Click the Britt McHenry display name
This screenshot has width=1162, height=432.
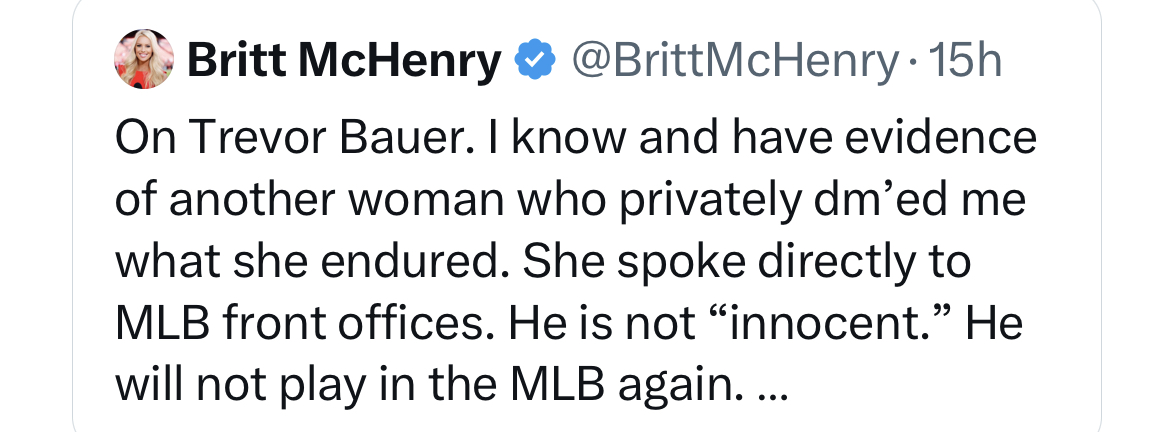point(344,63)
